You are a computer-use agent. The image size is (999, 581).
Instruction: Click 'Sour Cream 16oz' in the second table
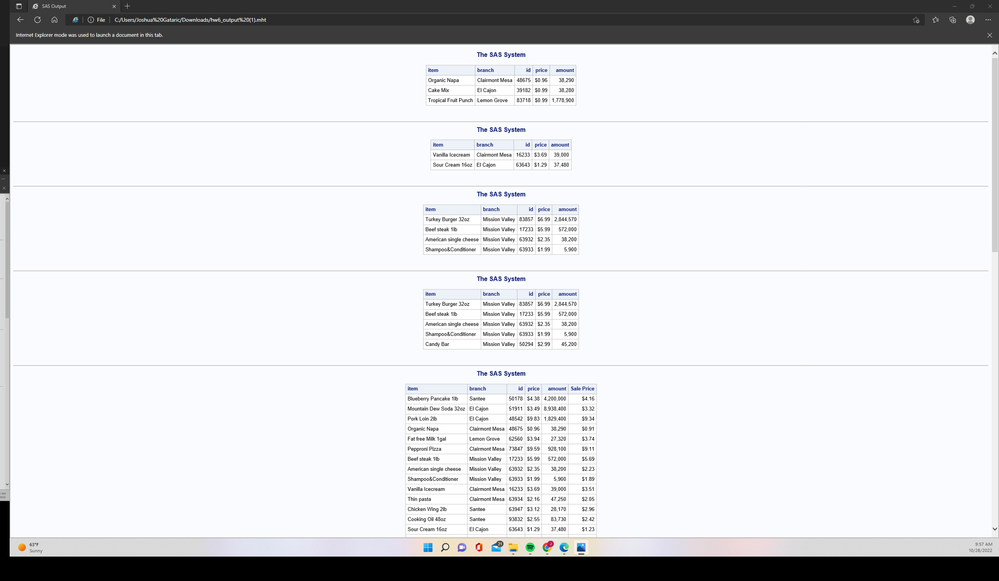coord(452,165)
